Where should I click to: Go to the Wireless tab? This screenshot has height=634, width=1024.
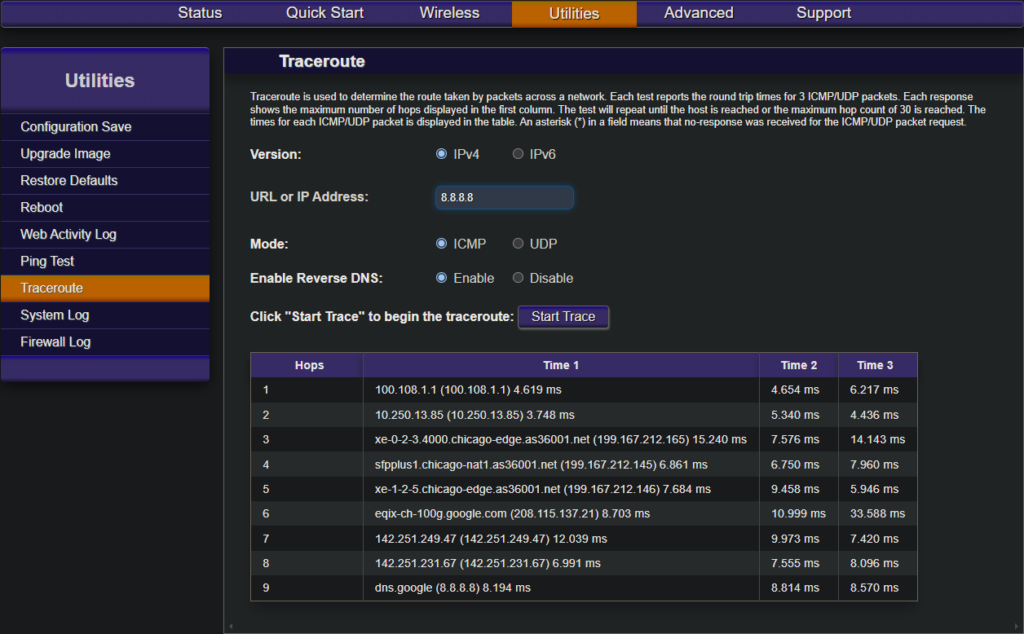click(449, 13)
